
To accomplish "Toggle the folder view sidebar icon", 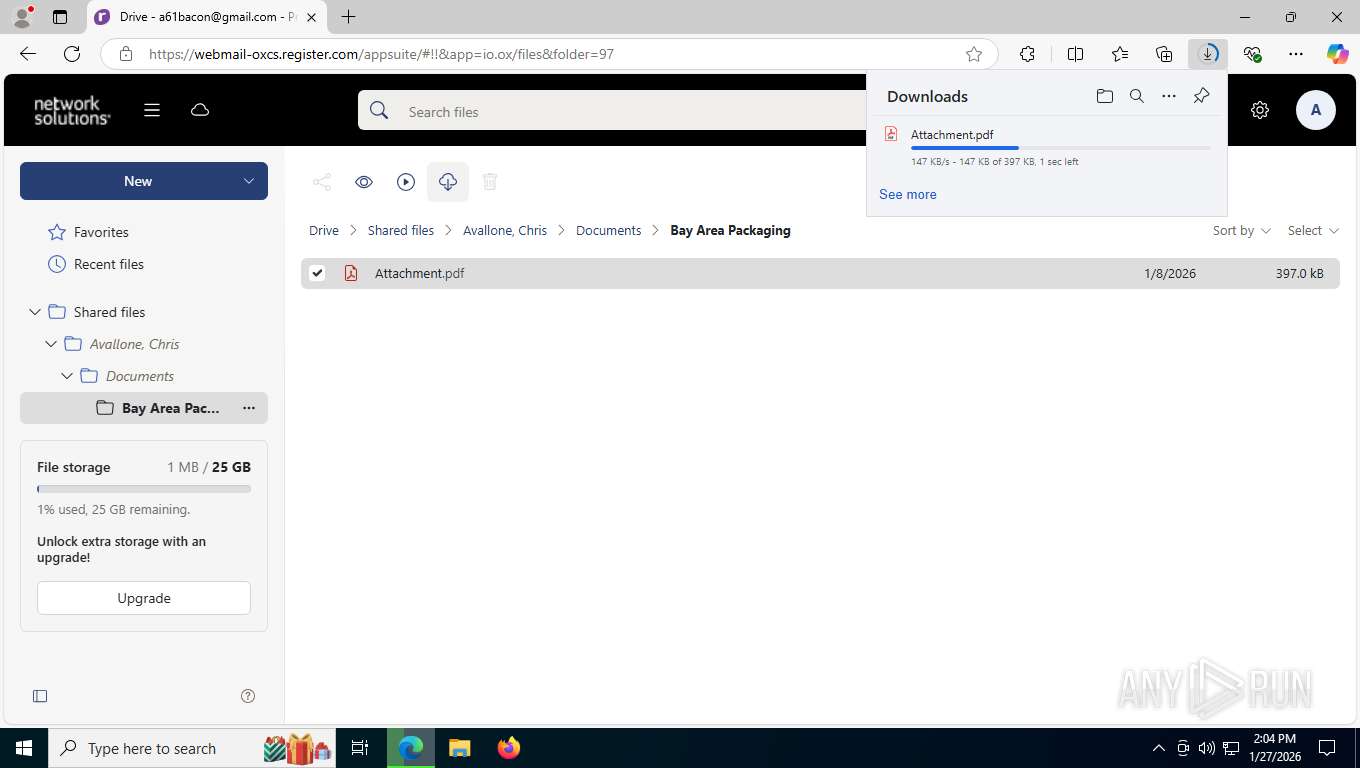I will click(40, 696).
